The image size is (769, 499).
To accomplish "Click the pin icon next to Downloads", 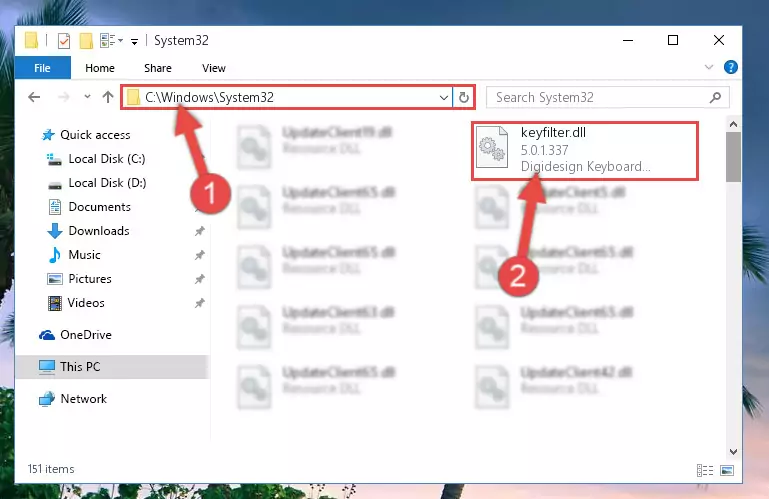I will pos(200,231).
